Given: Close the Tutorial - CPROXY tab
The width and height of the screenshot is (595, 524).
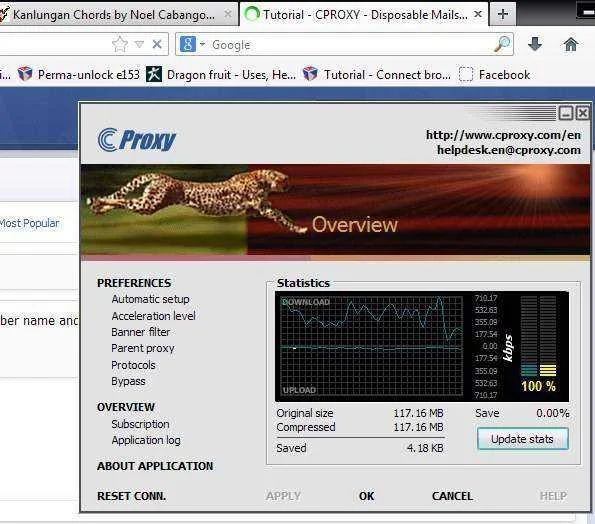Looking at the screenshot, I should (x=478, y=14).
